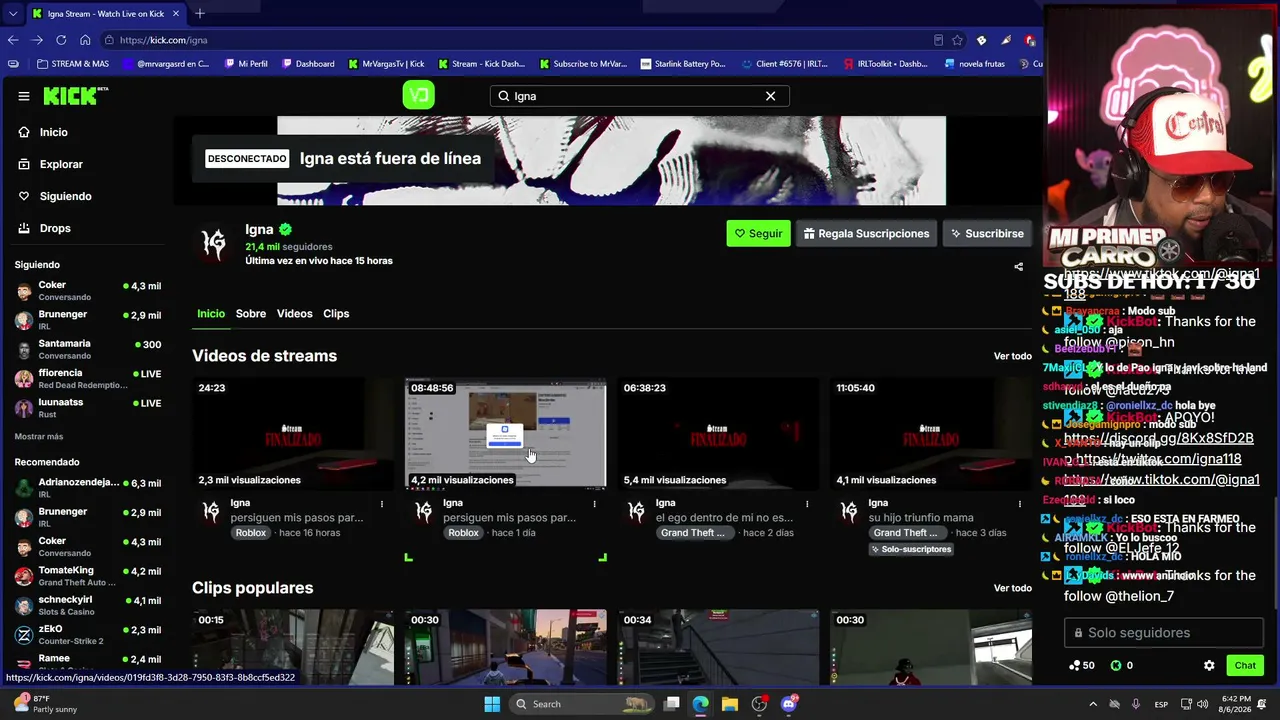The width and height of the screenshot is (1280, 720).
Task: Open title 'su hijo triunfio mama'
Action: [921, 518]
